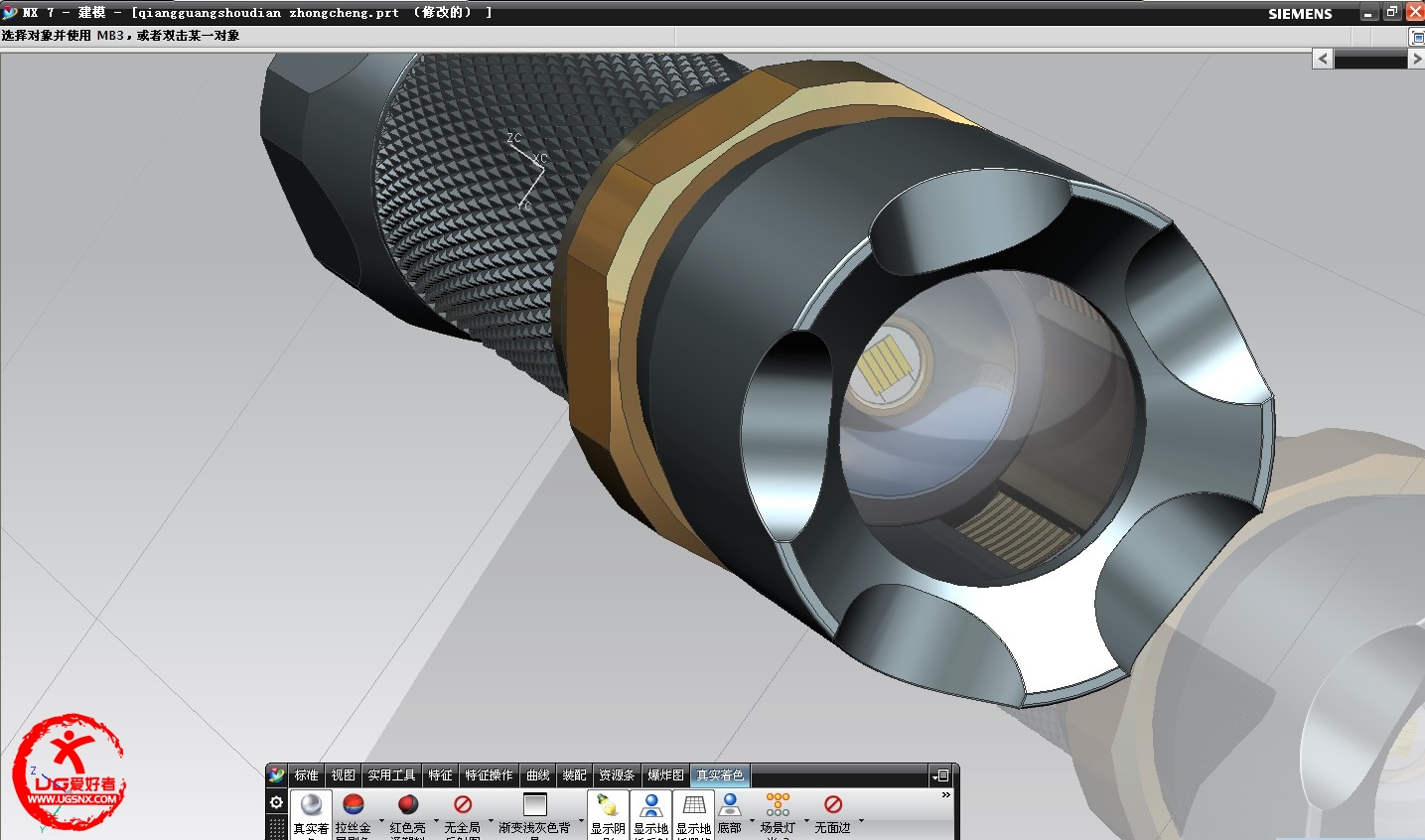This screenshot has width=1425, height=840.
Task: Open dropdown arrow next to 红色亮泽塑料
Action: [436, 822]
